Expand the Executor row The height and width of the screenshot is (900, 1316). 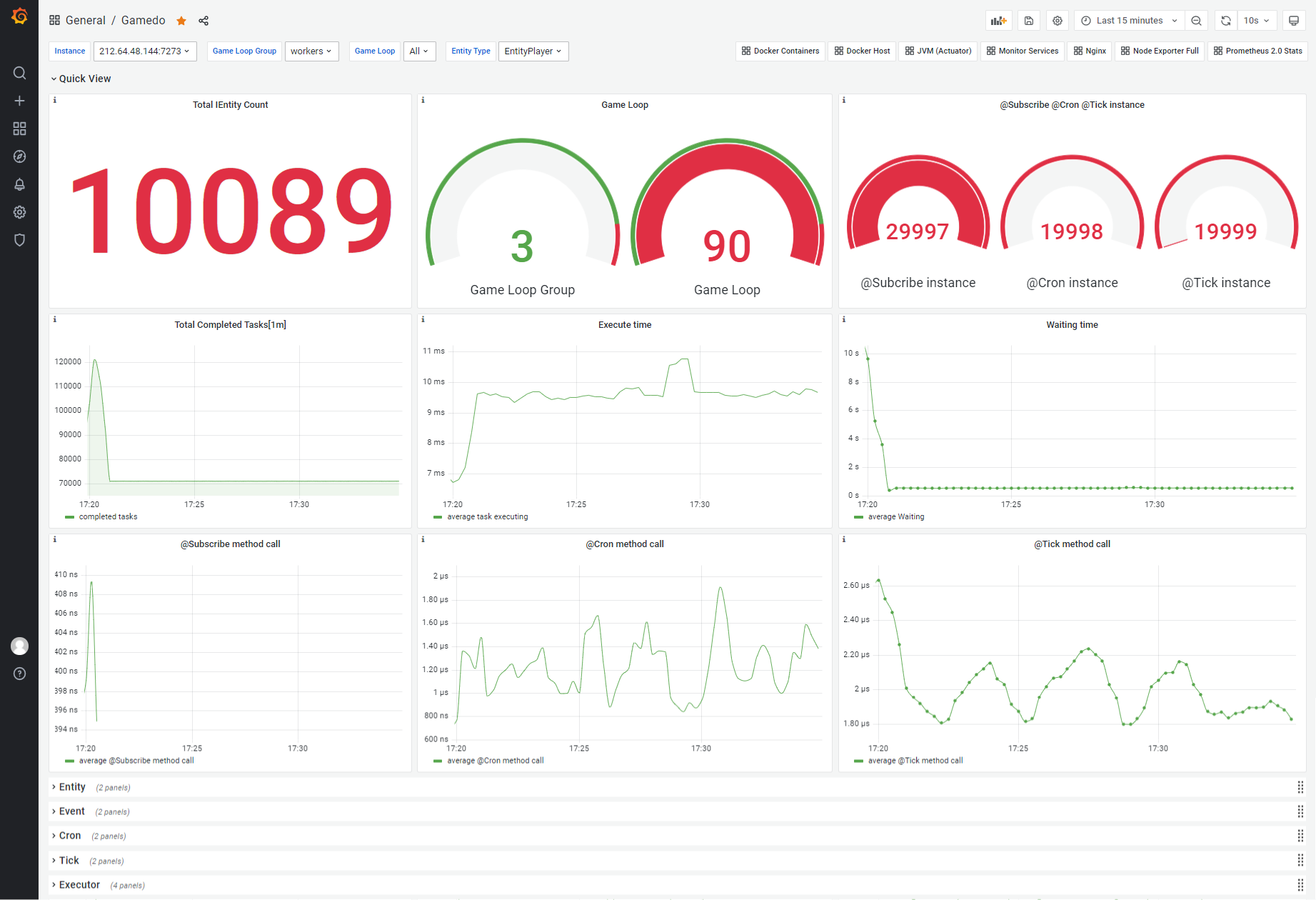tap(79, 885)
